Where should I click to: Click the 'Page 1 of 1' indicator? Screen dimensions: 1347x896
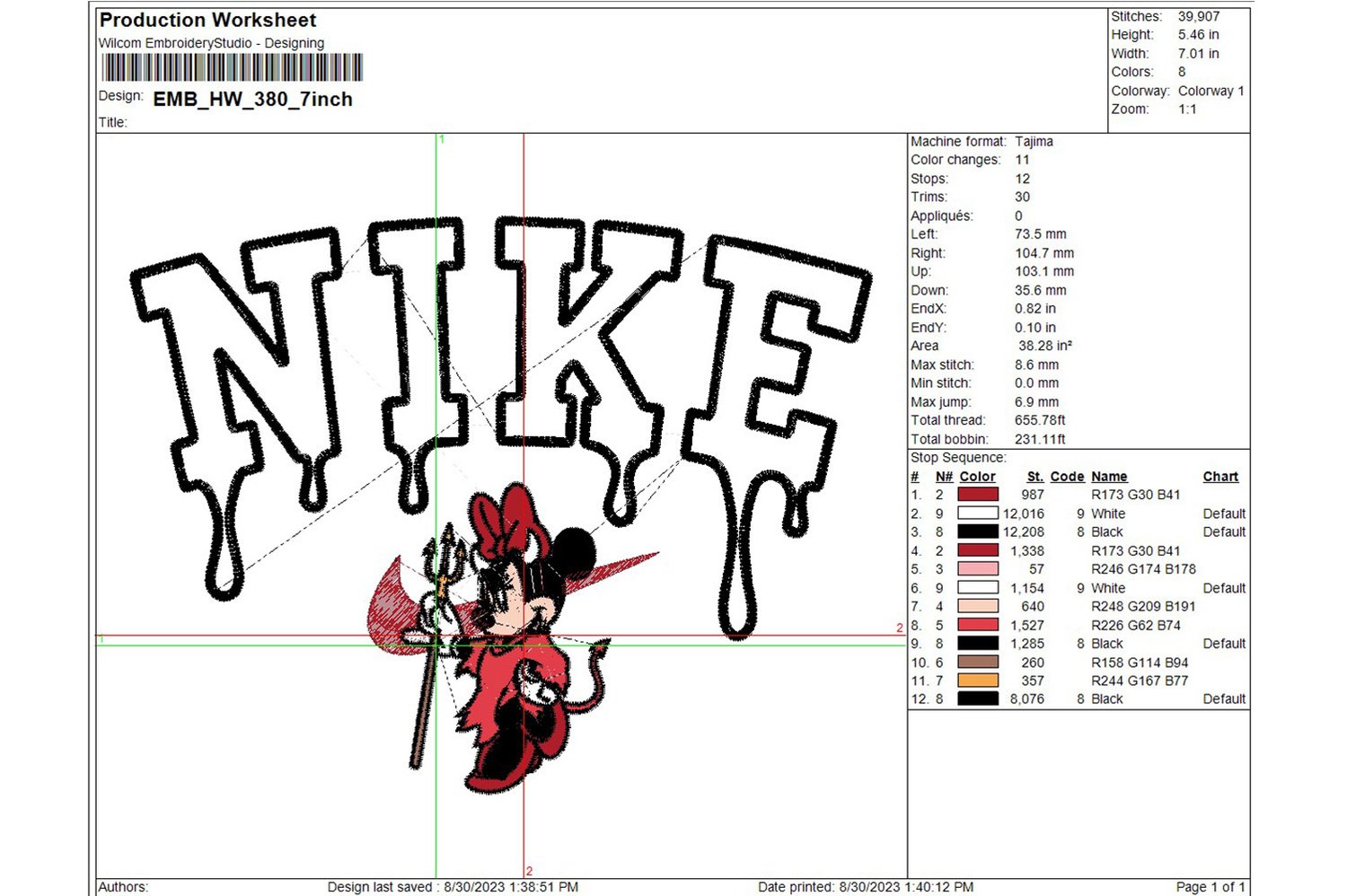pos(1211,887)
